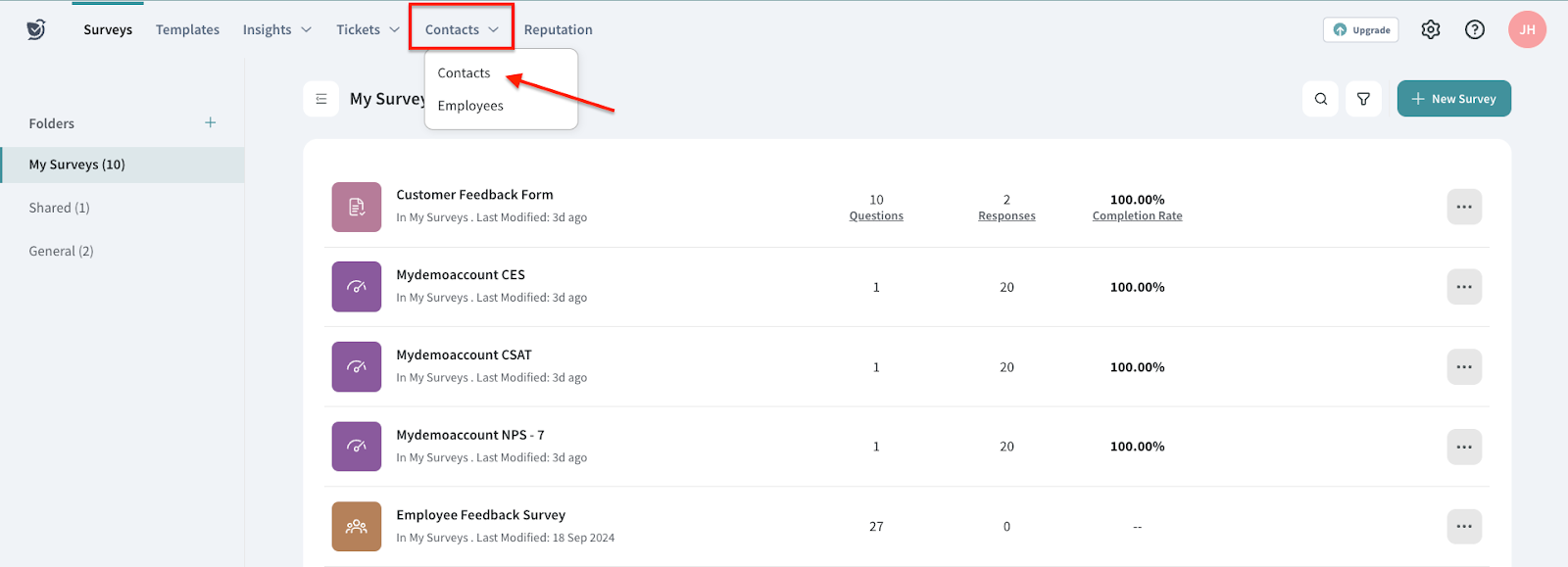1568x567 pixels.
Task: Click the Upgrade button
Action: click(1360, 29)
